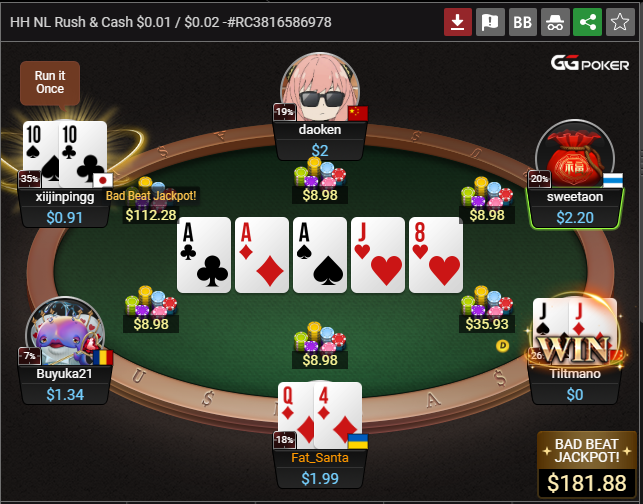This screenshot has width=643, height=504.
Task: Click Fat_Santa's player name plate
Action: click(320, 458)
